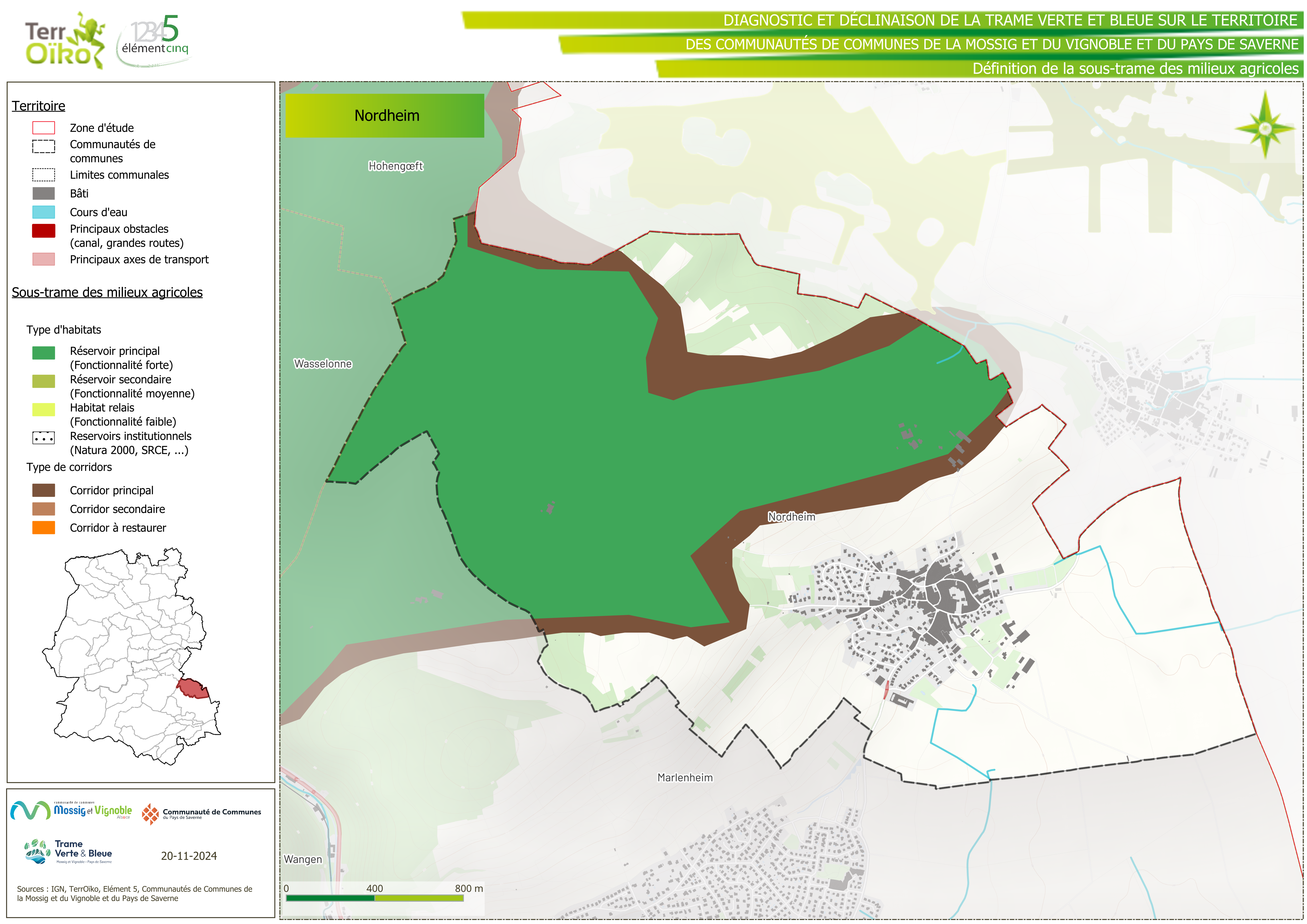The image size is (1307, 924).
Task: Click the Corridor à restaurer orange swatch
Action: [x=44, y=528]
